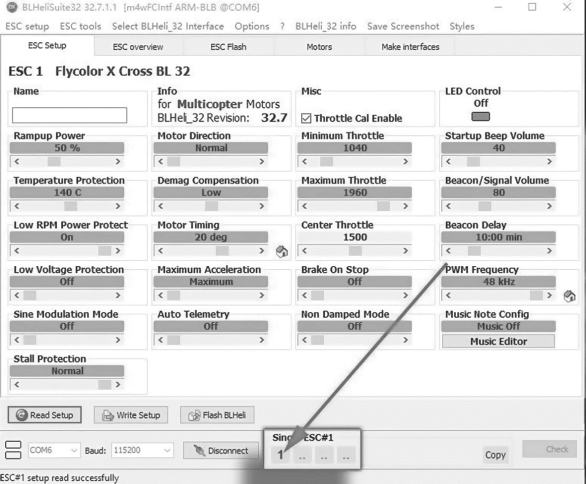586x484 pixels.
Task: Increase PWM Frequency with right arrow
Action: [x=549, y=295]
